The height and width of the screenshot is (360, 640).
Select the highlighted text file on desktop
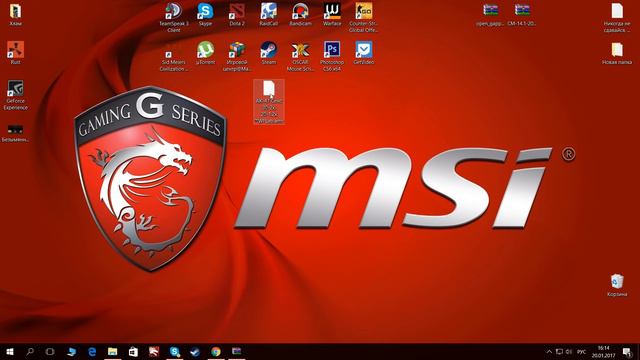click(x=269, y=102)
